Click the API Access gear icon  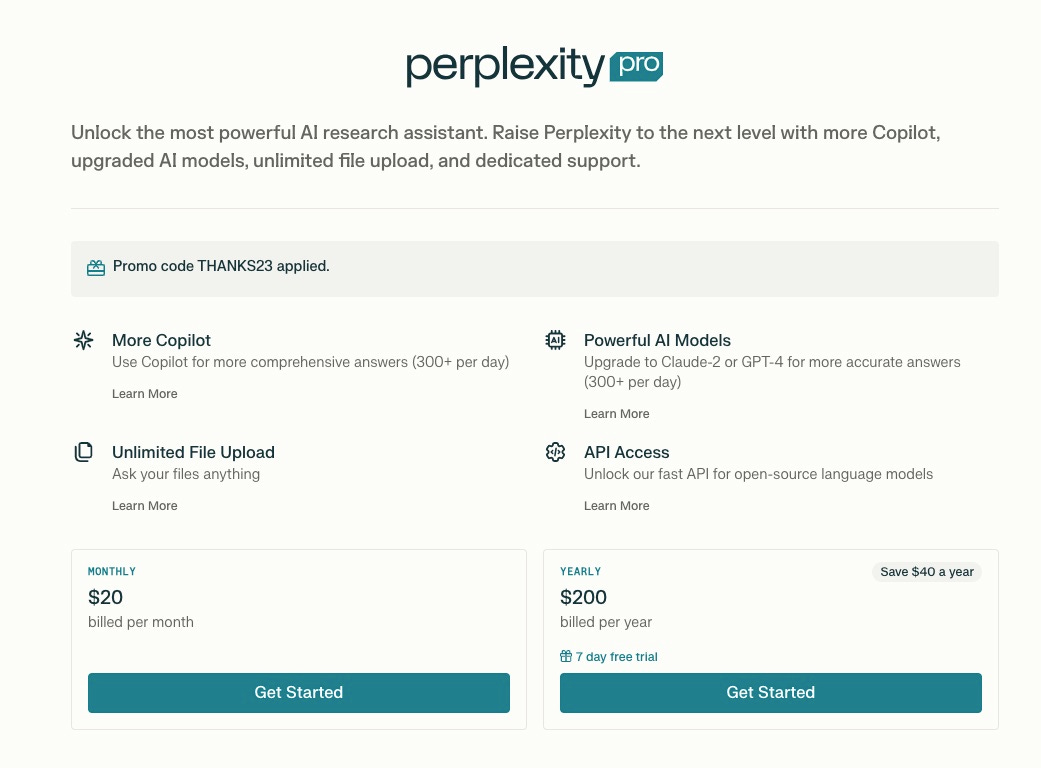click(x=556, y=452)
